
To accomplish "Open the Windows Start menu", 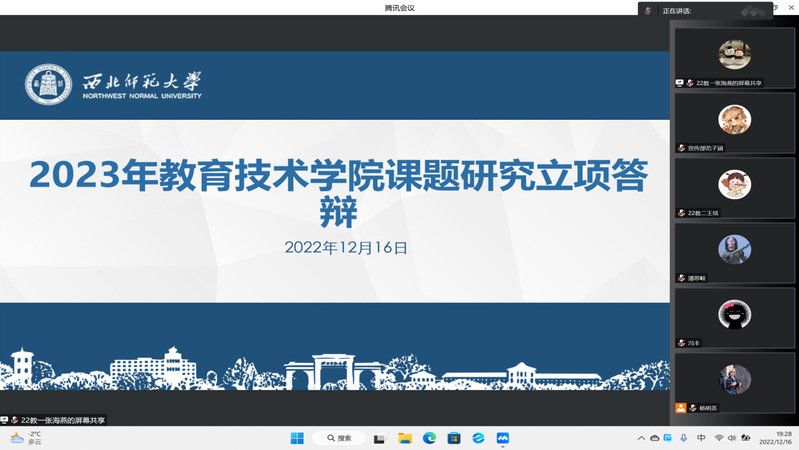I will pyautogui.click(x=297, y=438).
